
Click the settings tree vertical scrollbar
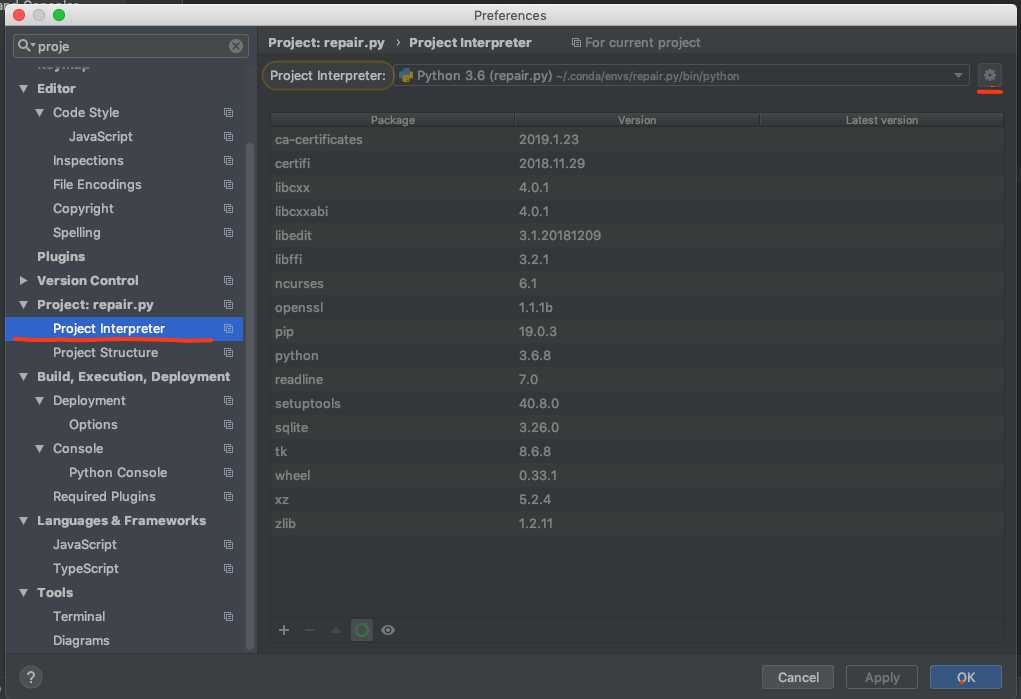tap(250, 394)
